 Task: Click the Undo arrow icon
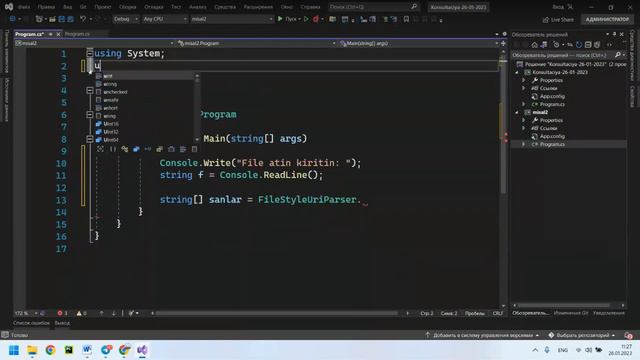(x=83, y=19)
